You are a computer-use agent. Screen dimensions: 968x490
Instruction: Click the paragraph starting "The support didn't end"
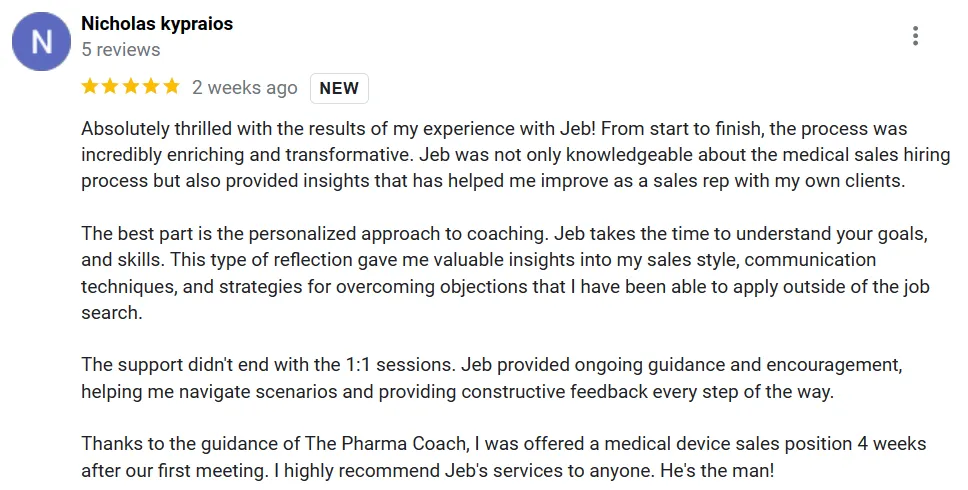[x=490, y=378]
